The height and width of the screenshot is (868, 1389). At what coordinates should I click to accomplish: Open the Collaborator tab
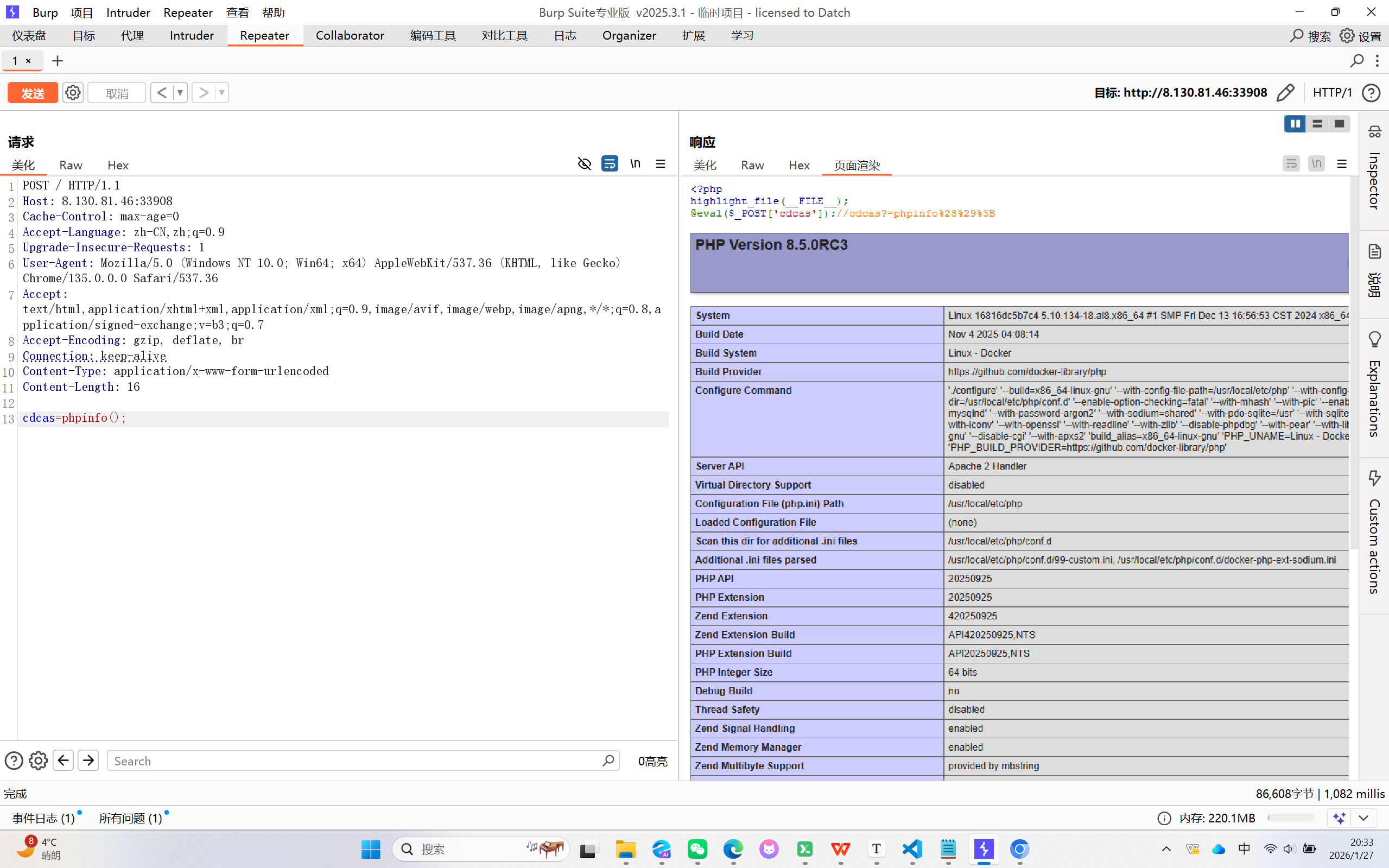click(x=350, y=36)
